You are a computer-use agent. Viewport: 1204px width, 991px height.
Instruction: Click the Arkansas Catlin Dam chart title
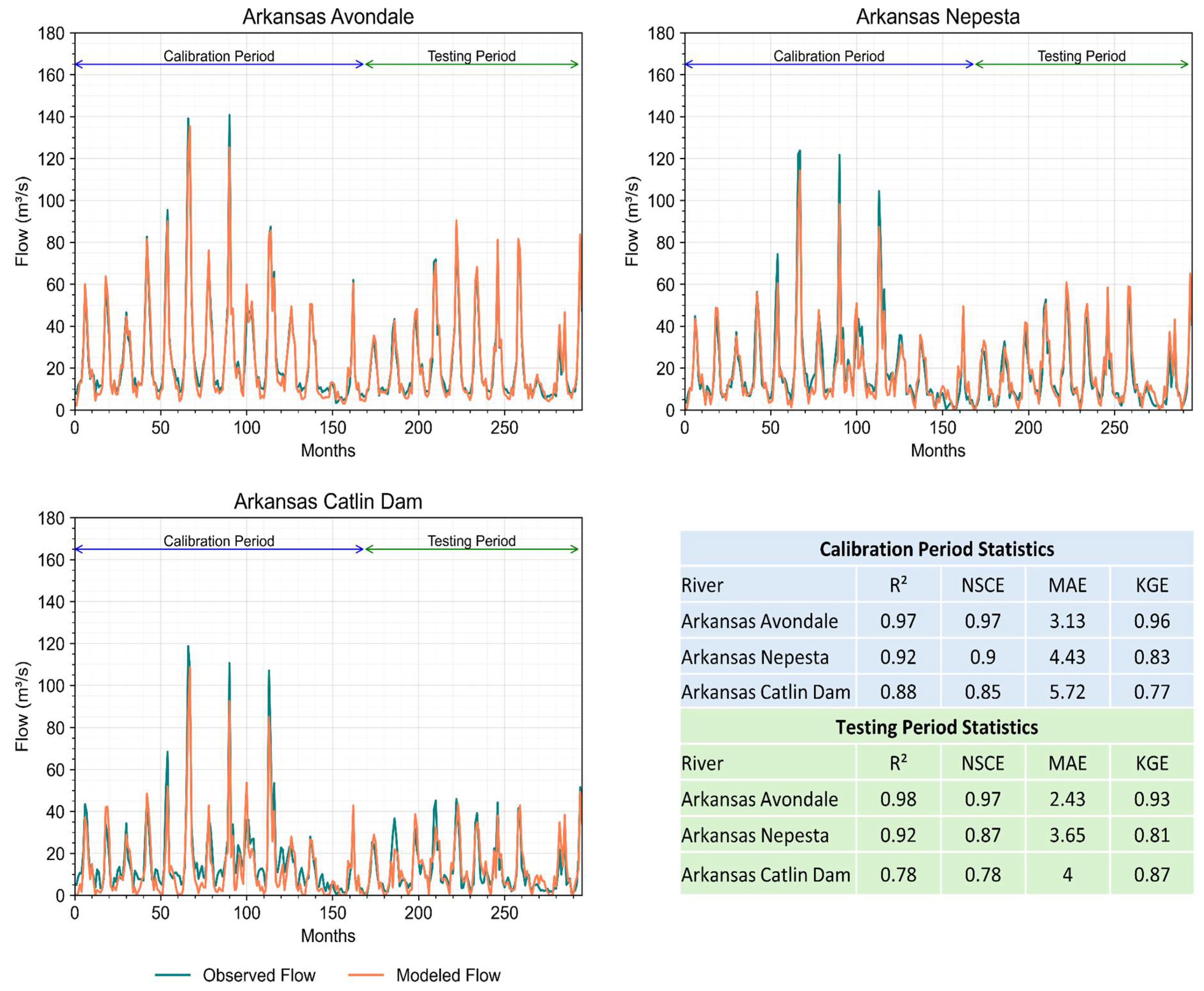tap(328, 501)
